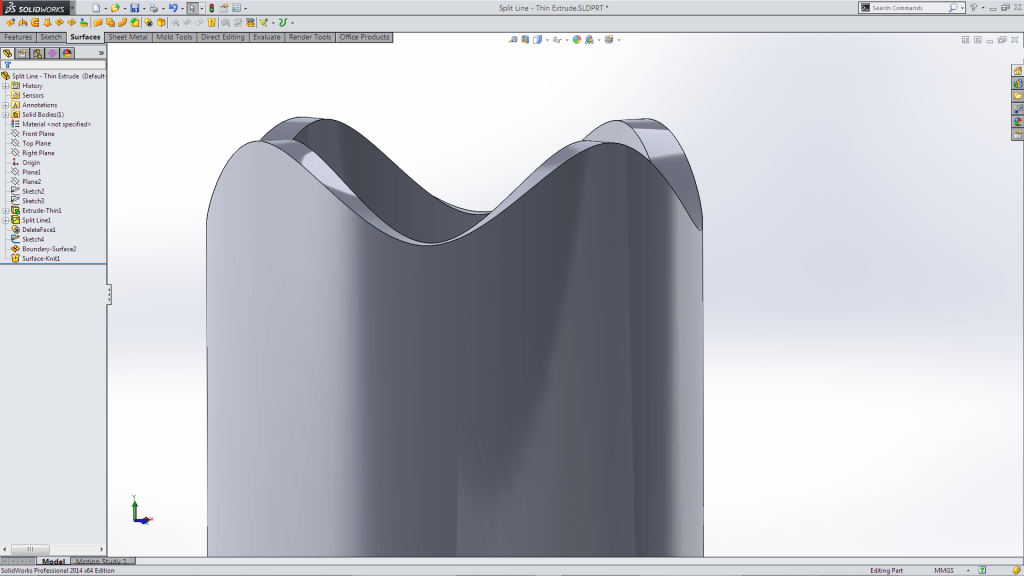The width and height of the screenshot is (1024, 576).
Task: Open the View Orientation dropdown
Action: pyautogui.click(x=547, y=40)
